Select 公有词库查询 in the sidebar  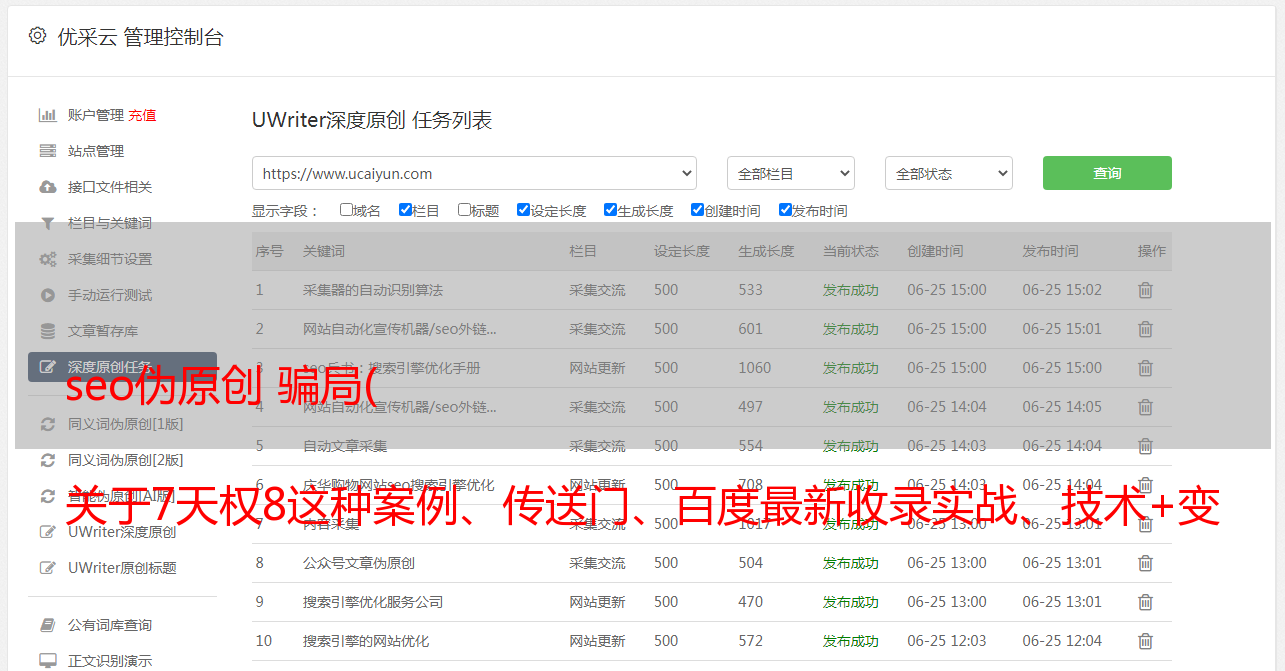coord(109,625)
